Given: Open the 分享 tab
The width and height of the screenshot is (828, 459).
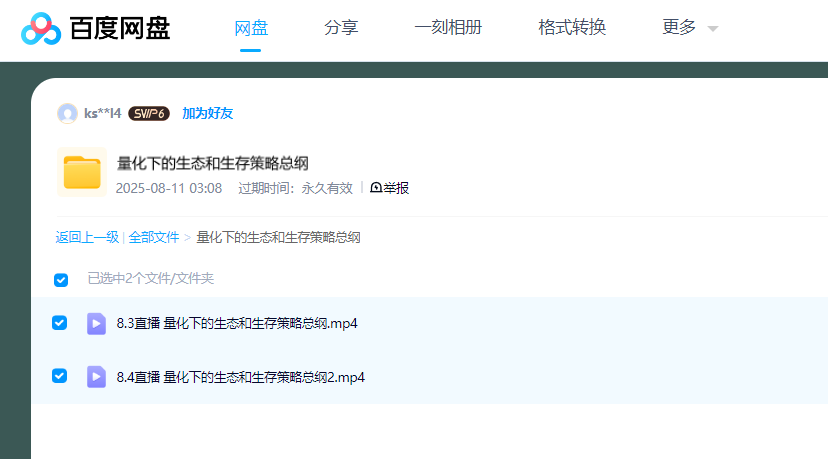Looking at the screenshot, I should pyautogui.click(x=341, y=28).
